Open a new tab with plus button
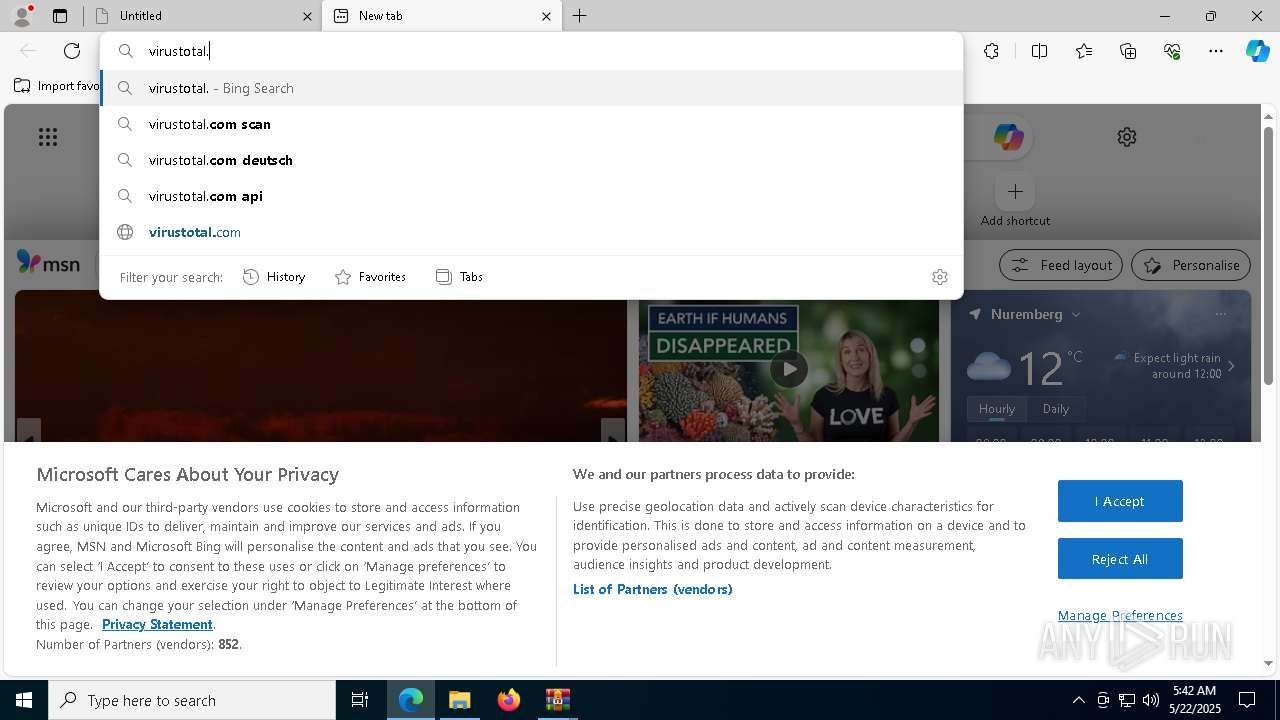Viewport: 1280px width, 720px height. (580, 16)
